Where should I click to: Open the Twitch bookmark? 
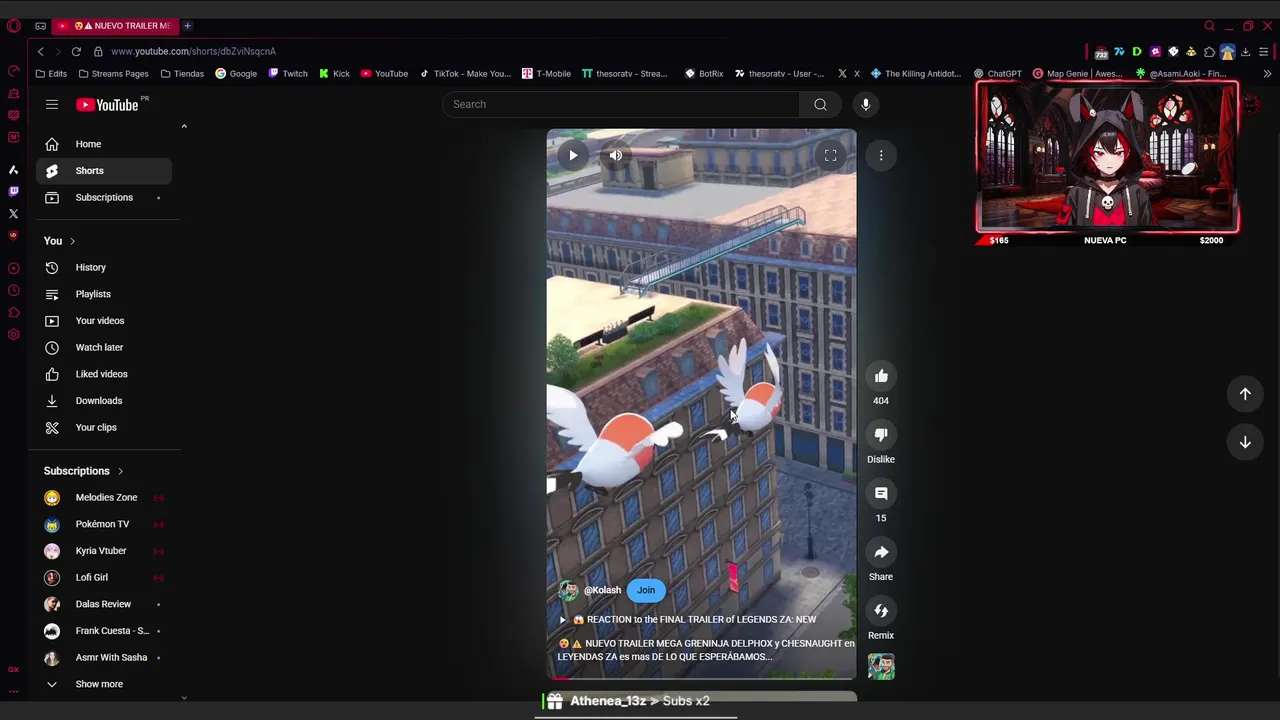point(288,73)
